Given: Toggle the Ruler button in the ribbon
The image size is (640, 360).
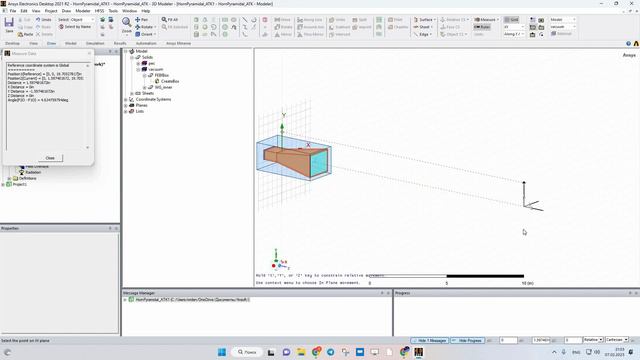Looking at the screenshot, I should [482, 27].
